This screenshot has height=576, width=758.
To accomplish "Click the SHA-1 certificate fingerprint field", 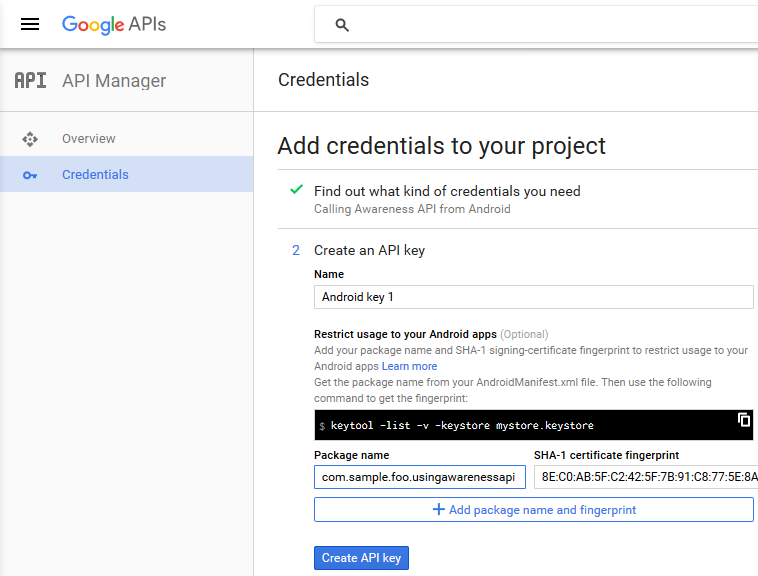I will pyautogui.click(x=645, y=478).
